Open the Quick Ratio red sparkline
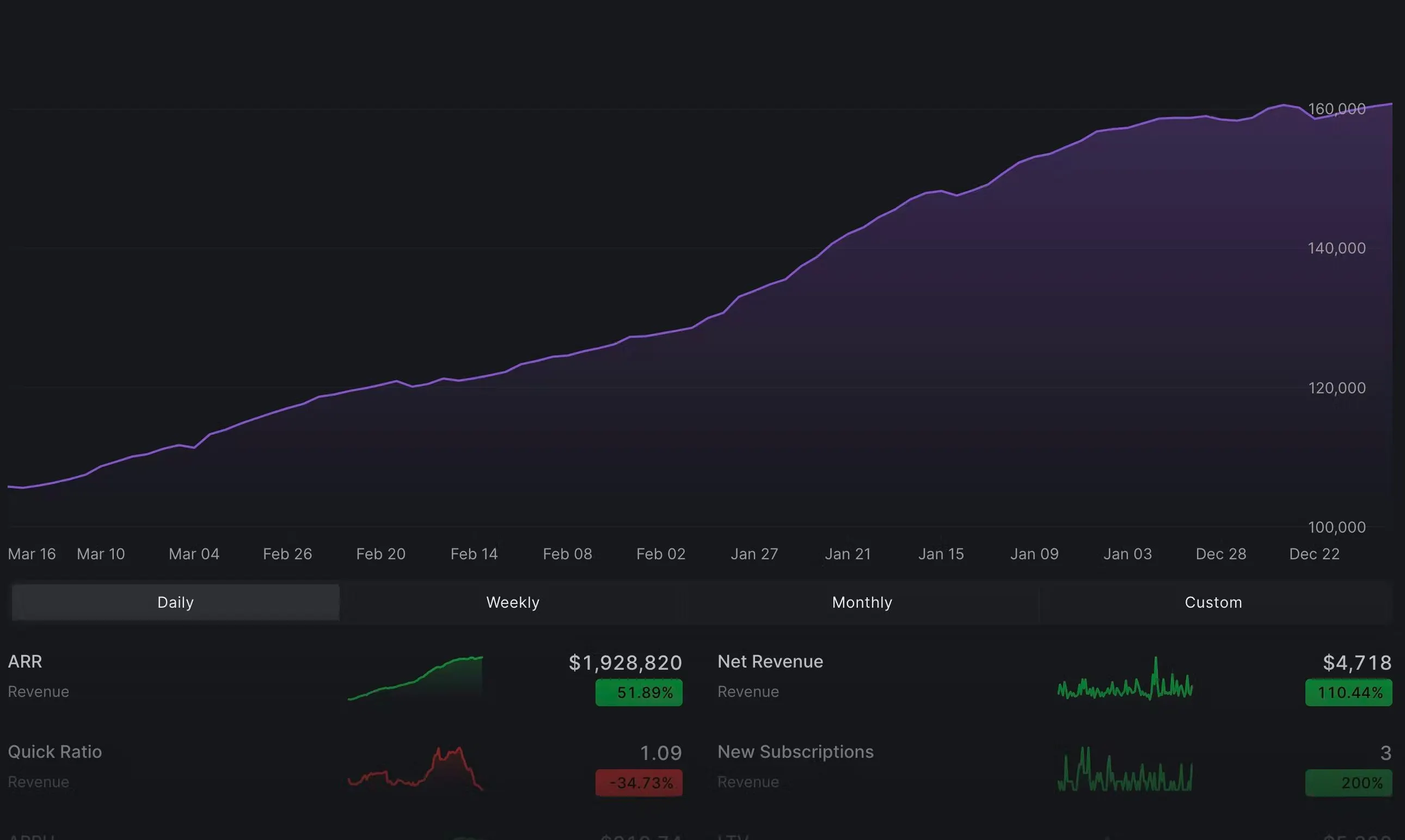 coord(415,769)
